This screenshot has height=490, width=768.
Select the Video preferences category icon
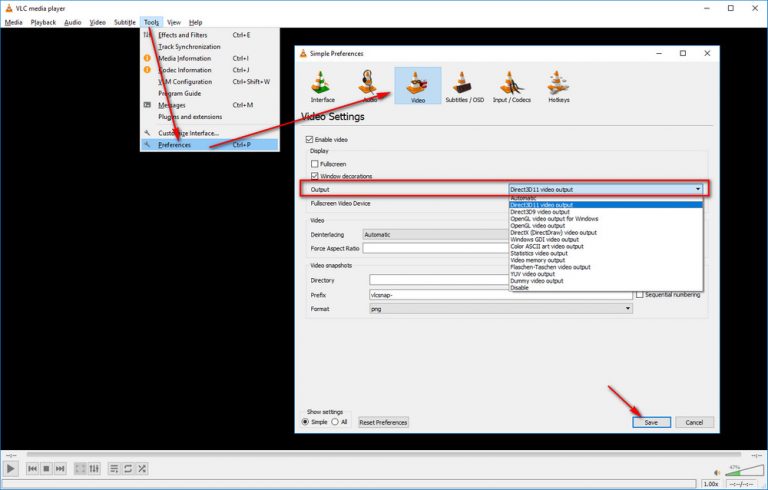pos(418,86)
